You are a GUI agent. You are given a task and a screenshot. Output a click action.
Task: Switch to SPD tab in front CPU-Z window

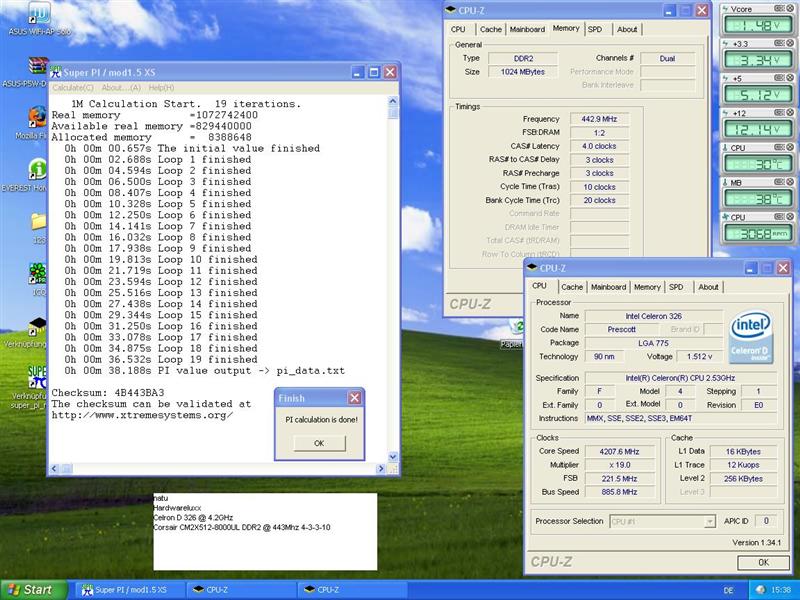676,287
